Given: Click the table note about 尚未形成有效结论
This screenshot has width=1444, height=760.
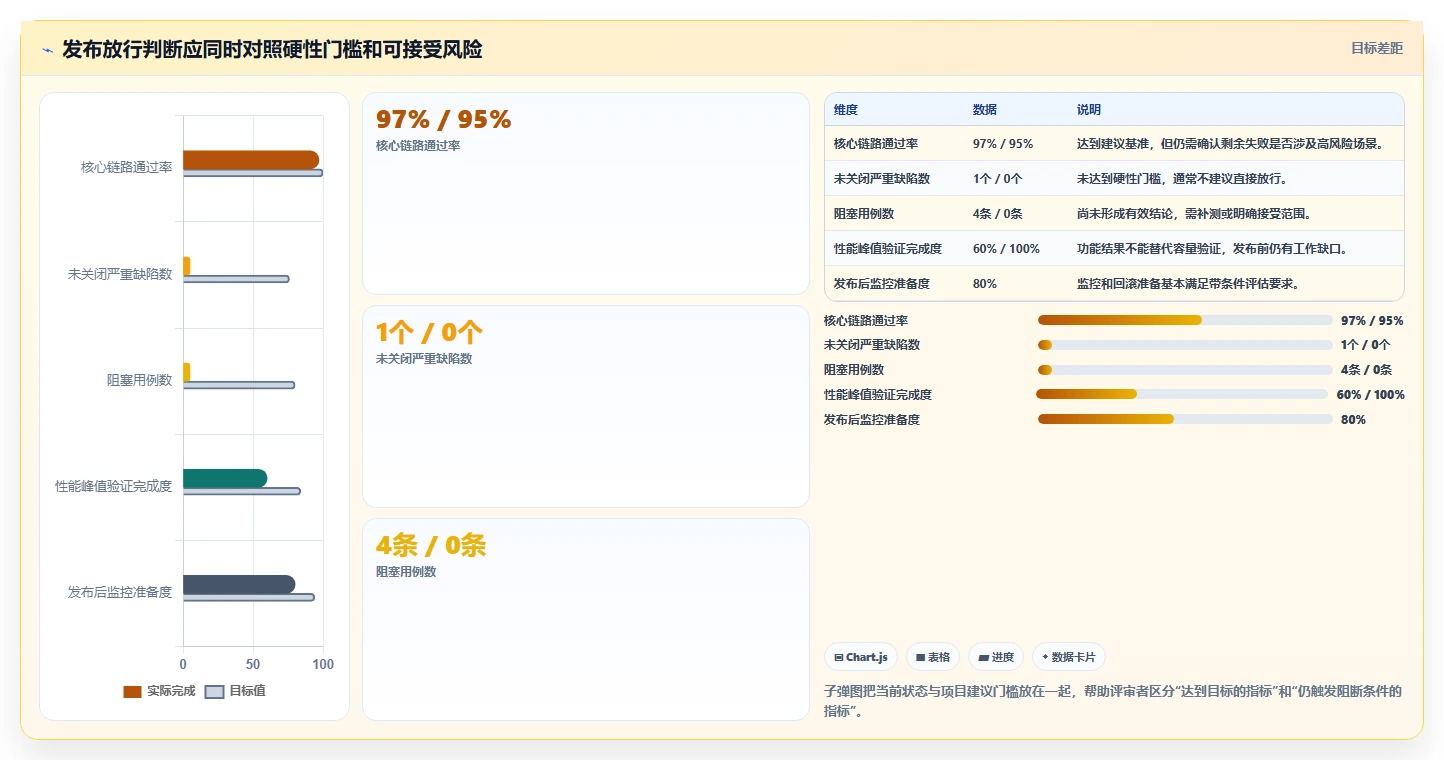Looking at the screenshot, I should coord(1194,214).
